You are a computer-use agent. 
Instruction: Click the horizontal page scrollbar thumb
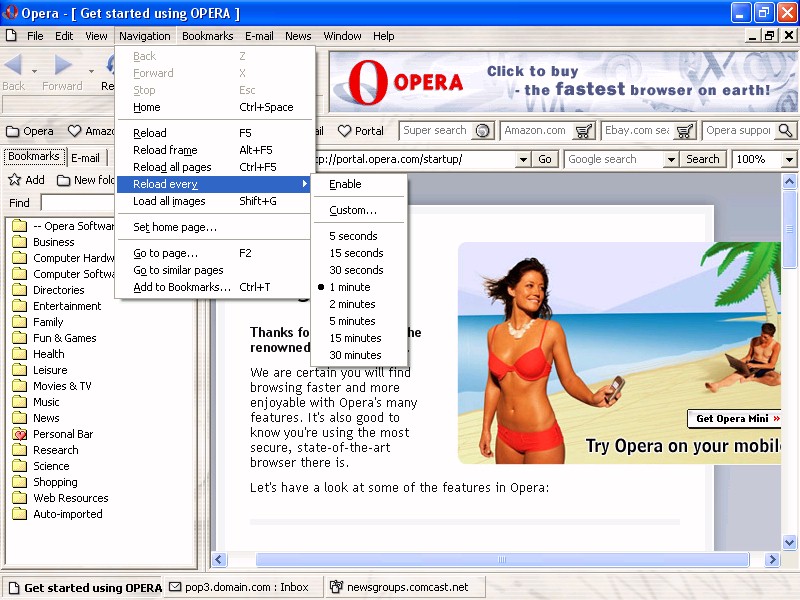501,560
